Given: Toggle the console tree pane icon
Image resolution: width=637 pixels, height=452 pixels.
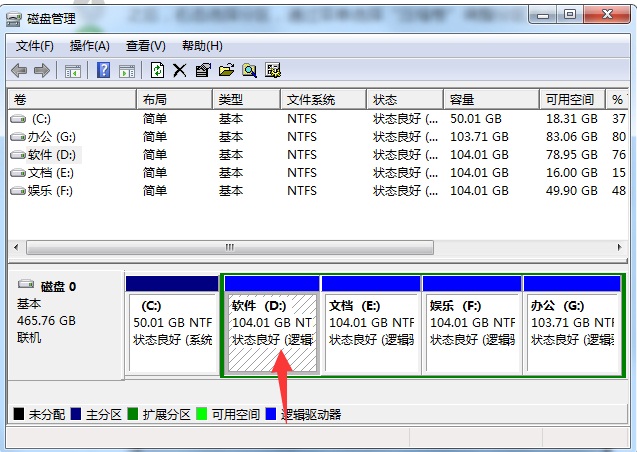Looking at the screenshot, I should tap(73, 71).
